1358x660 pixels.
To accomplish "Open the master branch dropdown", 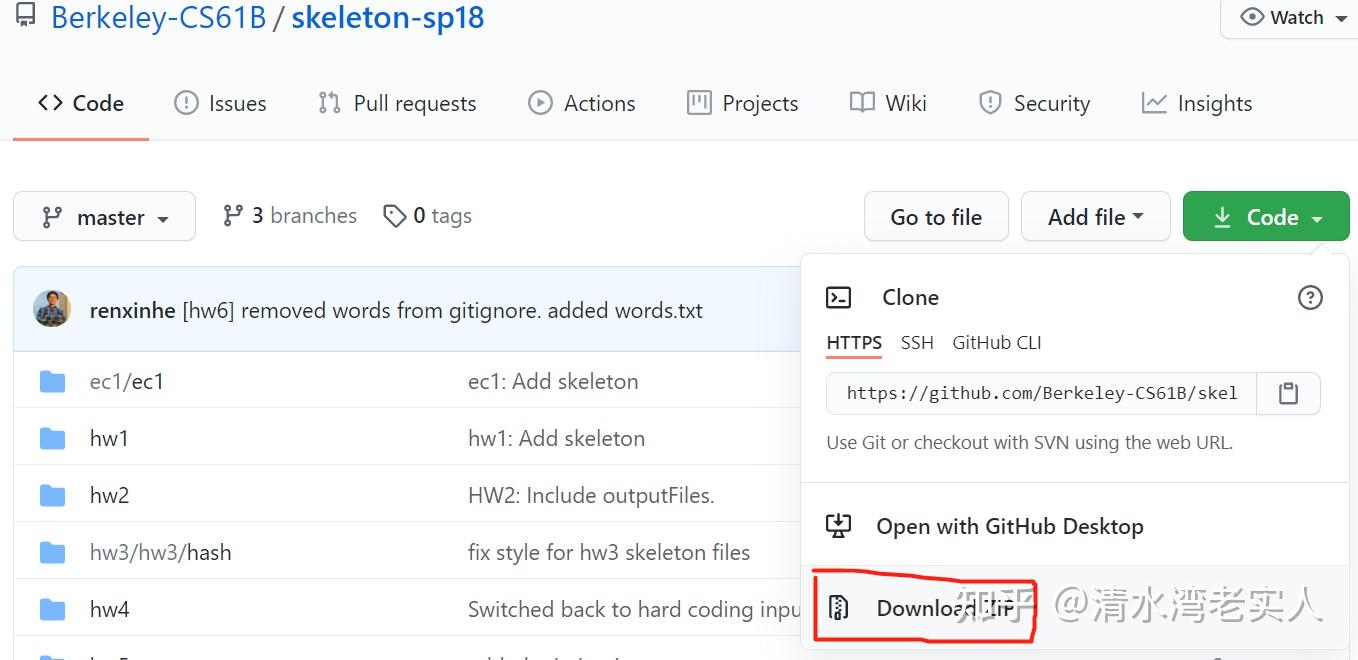I will (104, 217).
